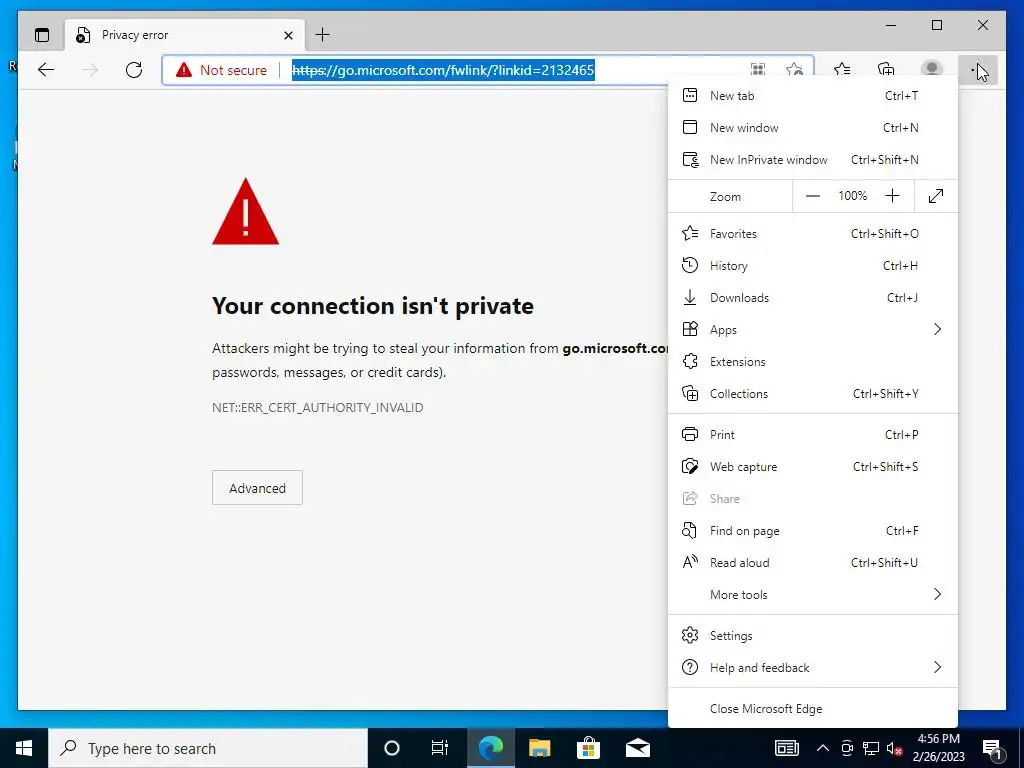Open the Windows Start menu
This screenshot has height=768, width=1024.
tap(24, 748)
